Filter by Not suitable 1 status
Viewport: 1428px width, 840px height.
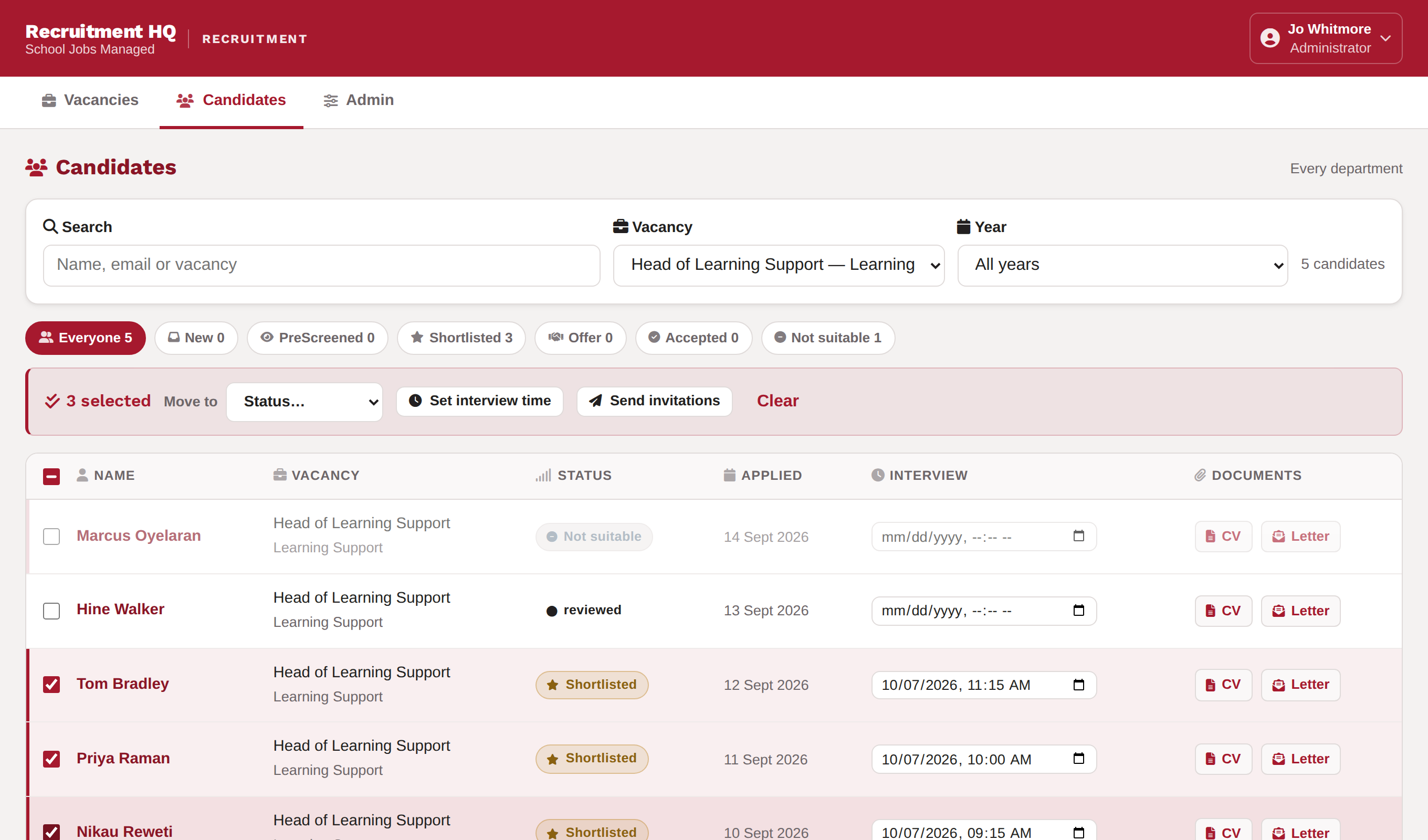[828, 338]
